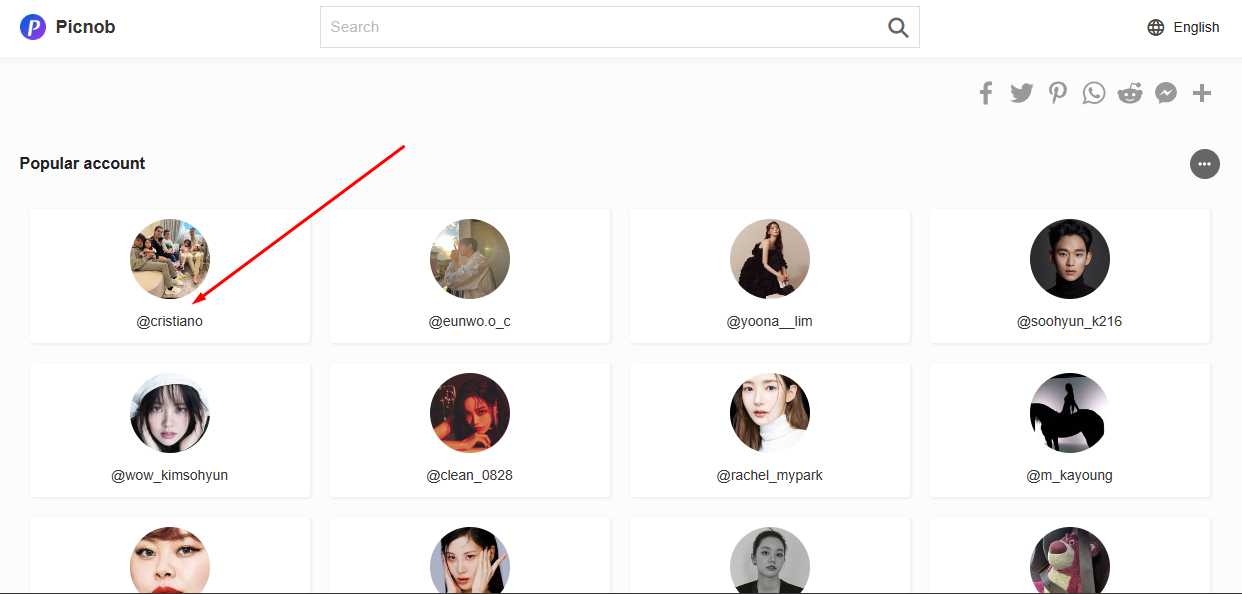Open the @eunwo.o_c profile picture
This screenshot has height=594, width=1242.
(470, 259)
